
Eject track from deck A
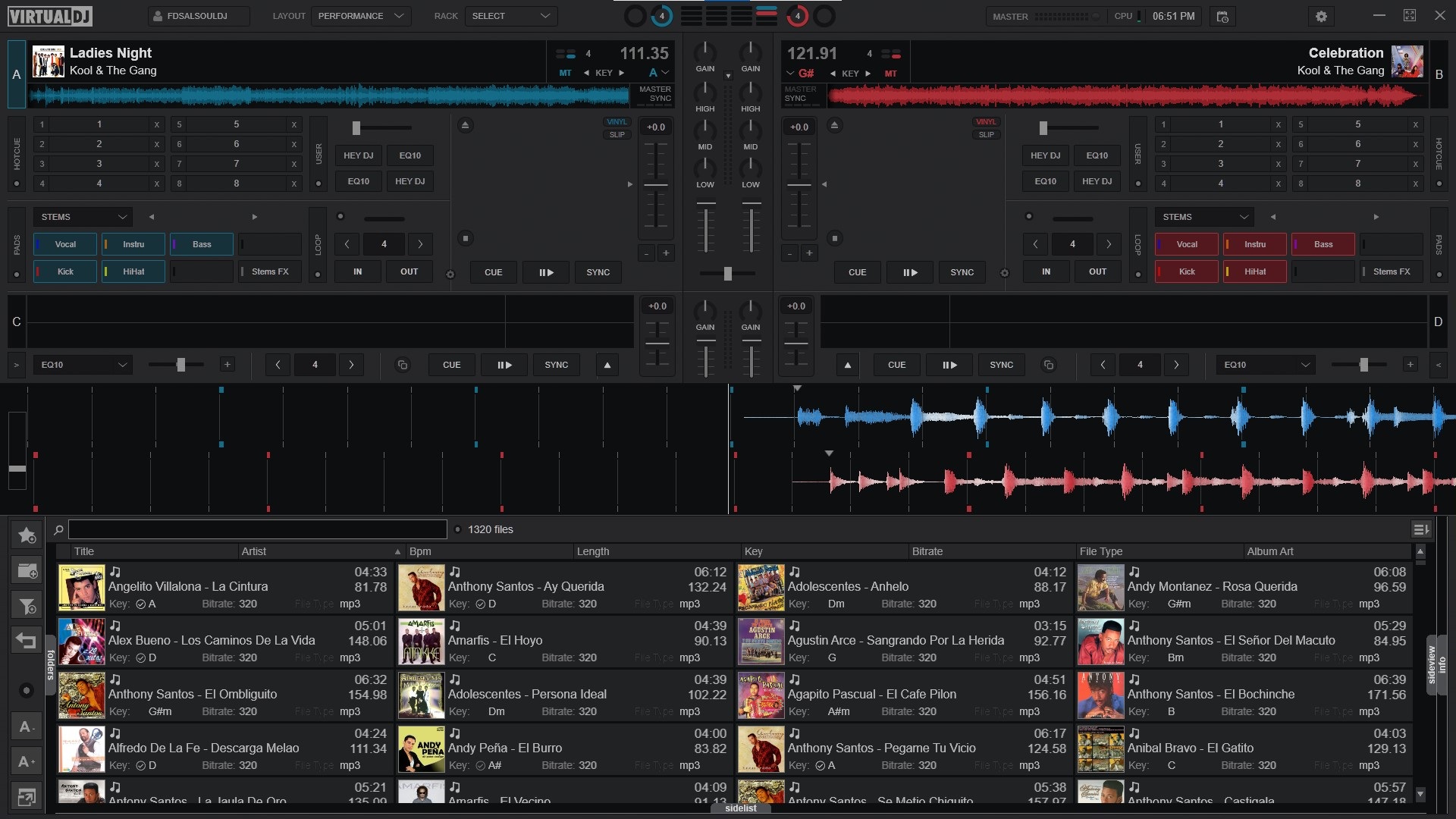(465, 125)
